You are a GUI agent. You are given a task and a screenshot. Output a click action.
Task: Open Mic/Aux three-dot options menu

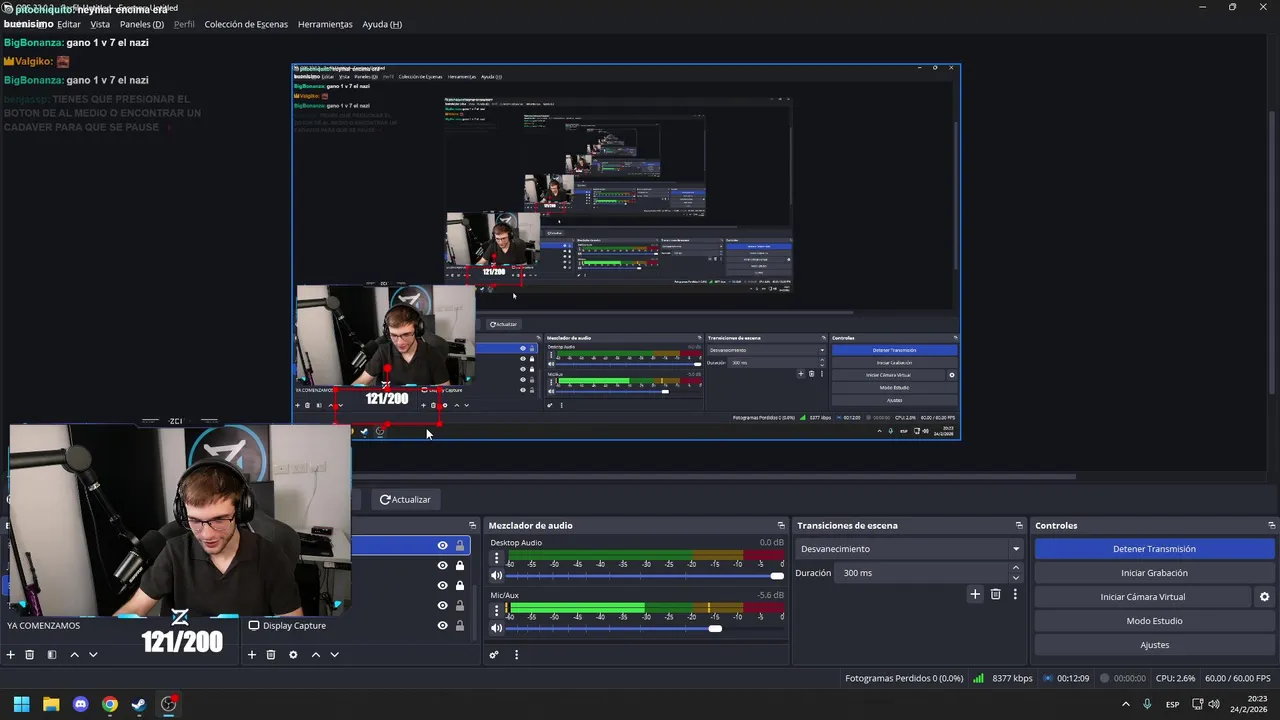point(496,610)
